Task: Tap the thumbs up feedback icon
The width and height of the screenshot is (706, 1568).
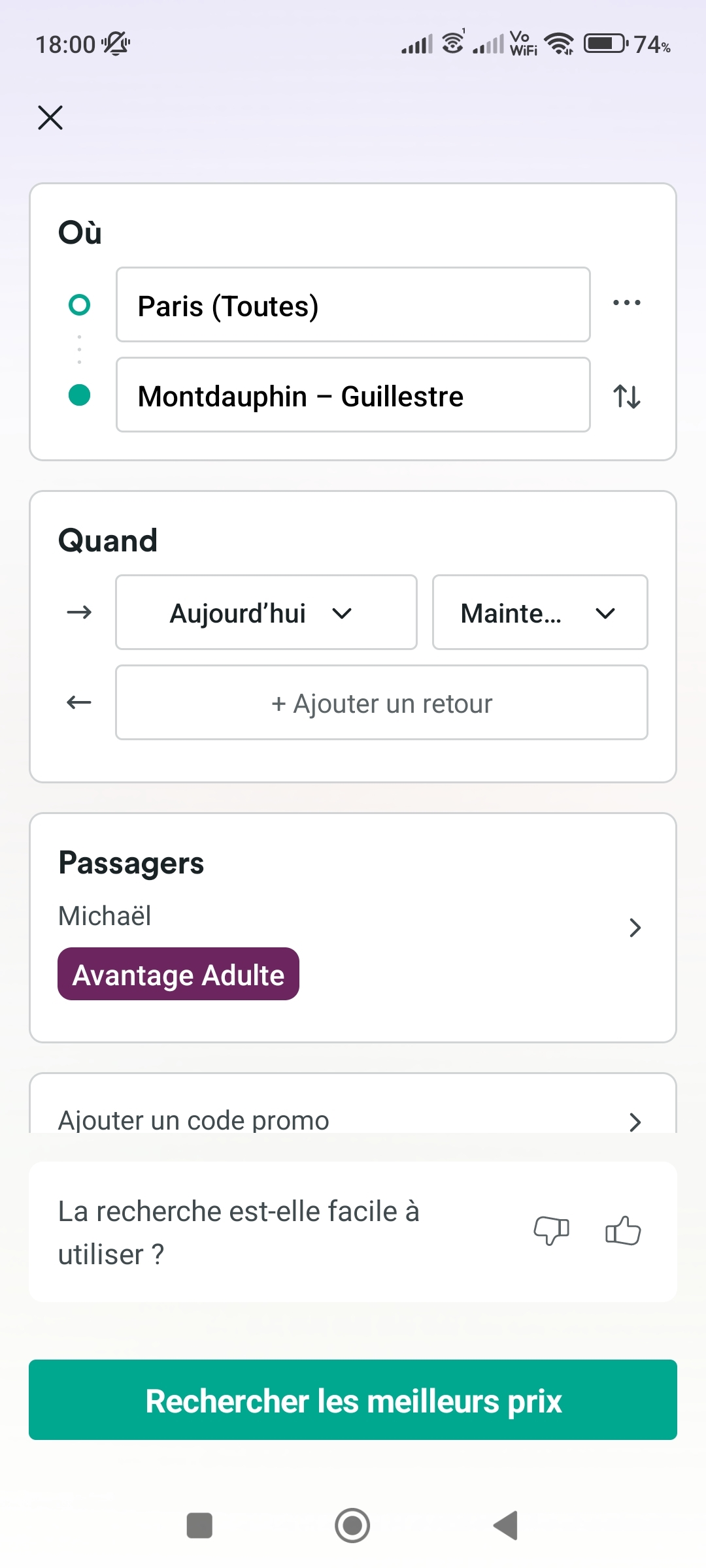Action: (623, 1231)
